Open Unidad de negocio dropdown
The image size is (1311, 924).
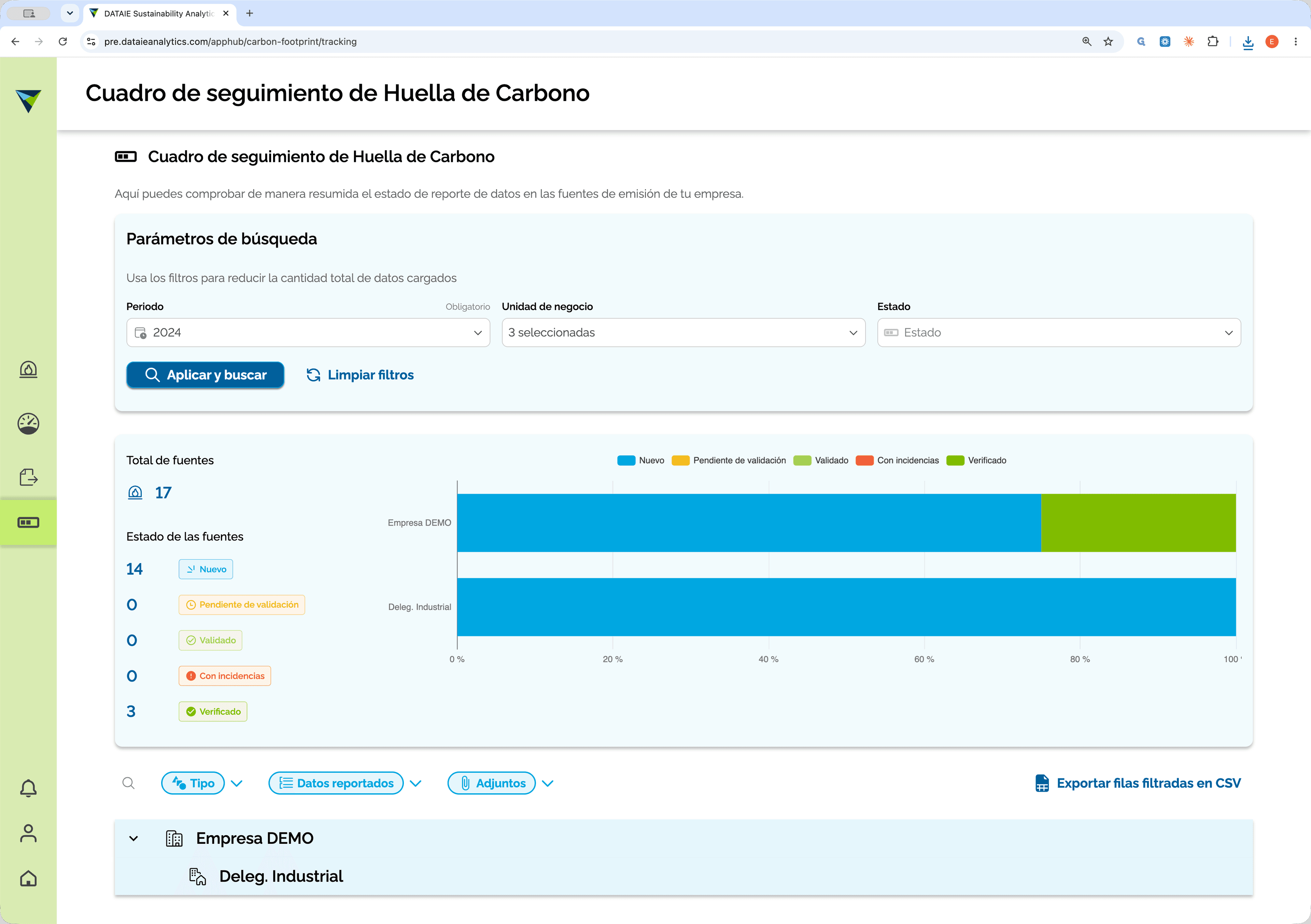tap(683, 332)
